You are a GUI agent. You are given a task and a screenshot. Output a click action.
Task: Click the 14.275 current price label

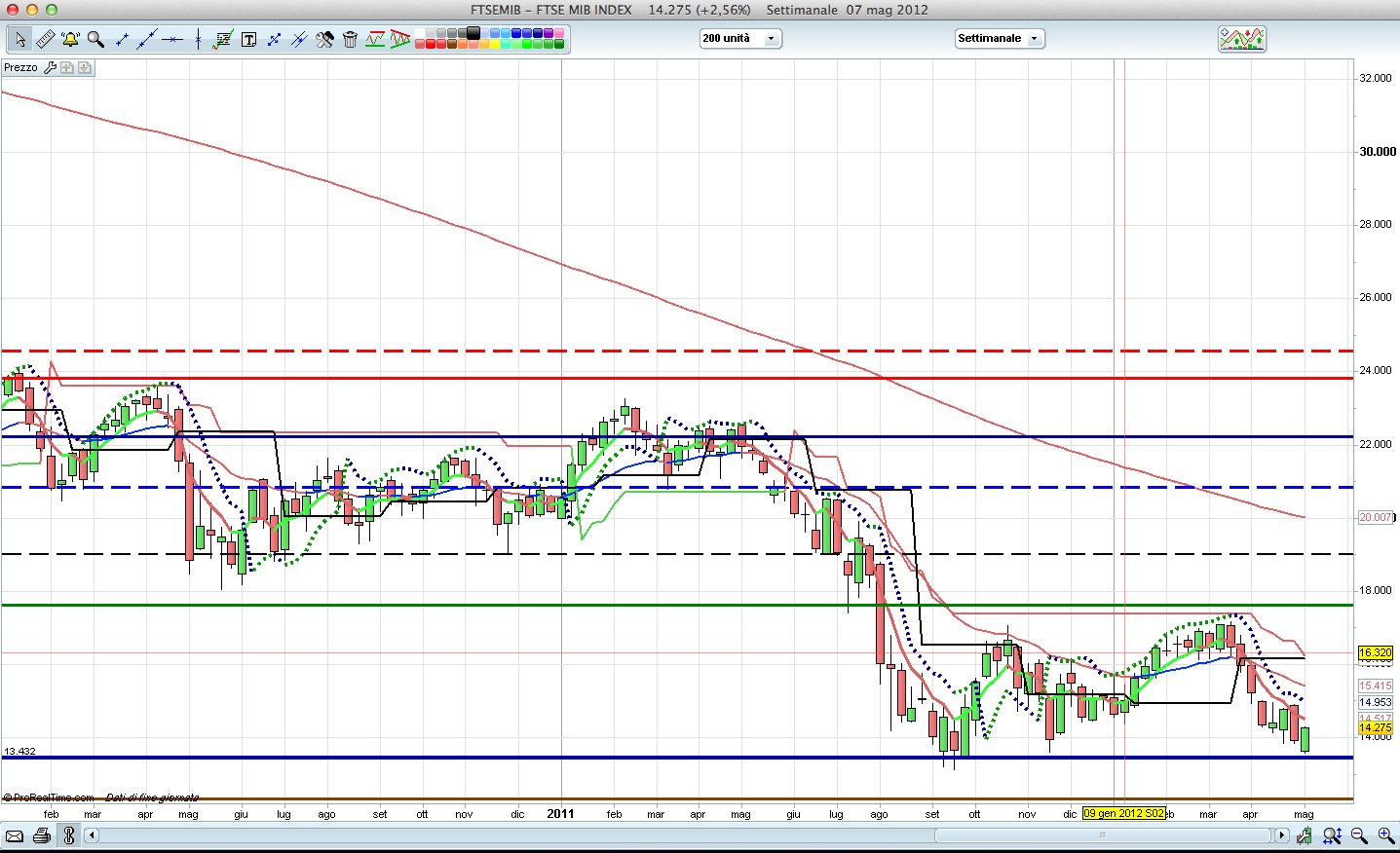(1375, 727)
